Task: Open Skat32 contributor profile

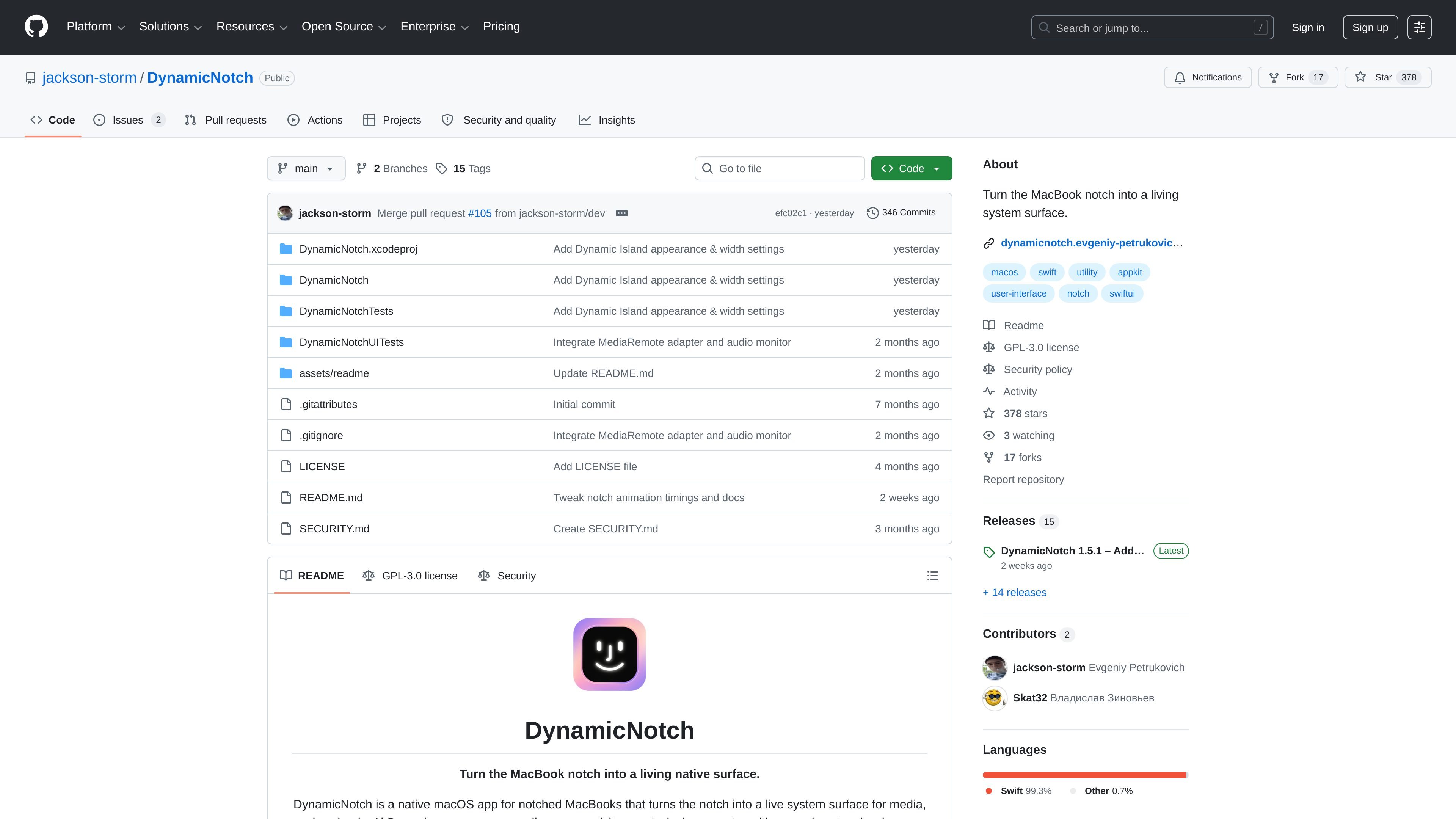Action: tap(1030, 698)
